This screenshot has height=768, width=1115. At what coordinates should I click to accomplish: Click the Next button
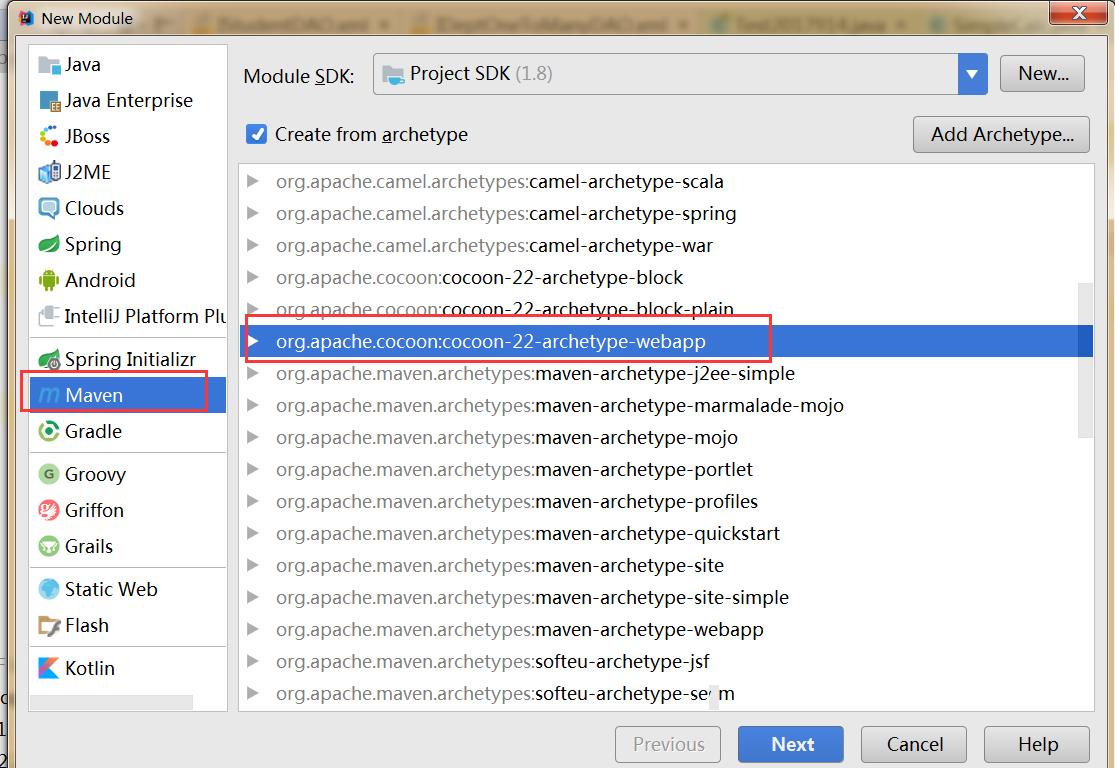(x=791, y=745)
